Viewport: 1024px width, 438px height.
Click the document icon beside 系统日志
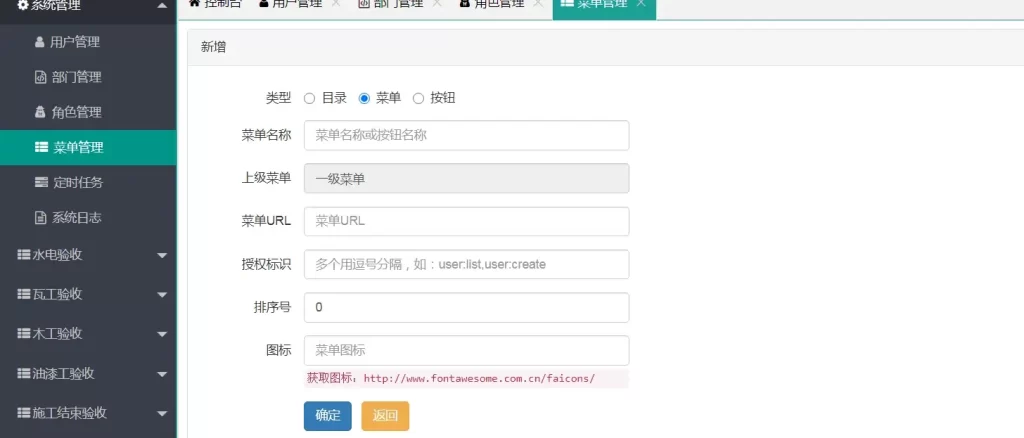40,217
